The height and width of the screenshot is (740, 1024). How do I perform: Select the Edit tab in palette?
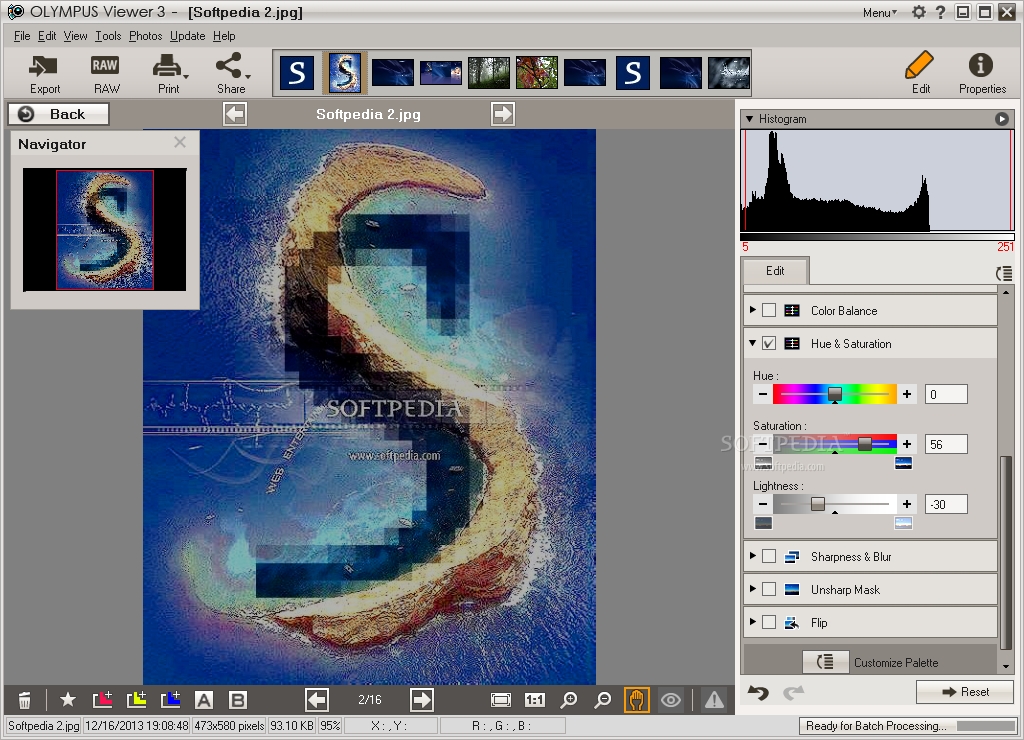point(775,270)
